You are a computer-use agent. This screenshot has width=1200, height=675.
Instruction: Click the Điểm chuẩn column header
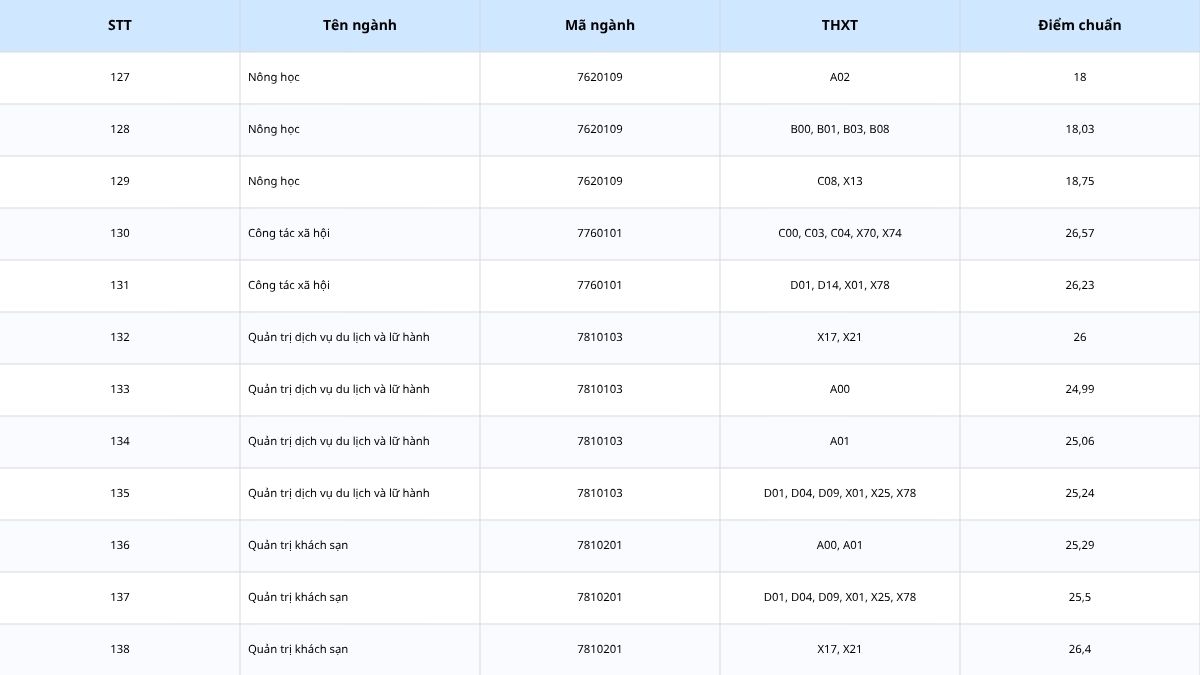click(x=1080, y=26)
